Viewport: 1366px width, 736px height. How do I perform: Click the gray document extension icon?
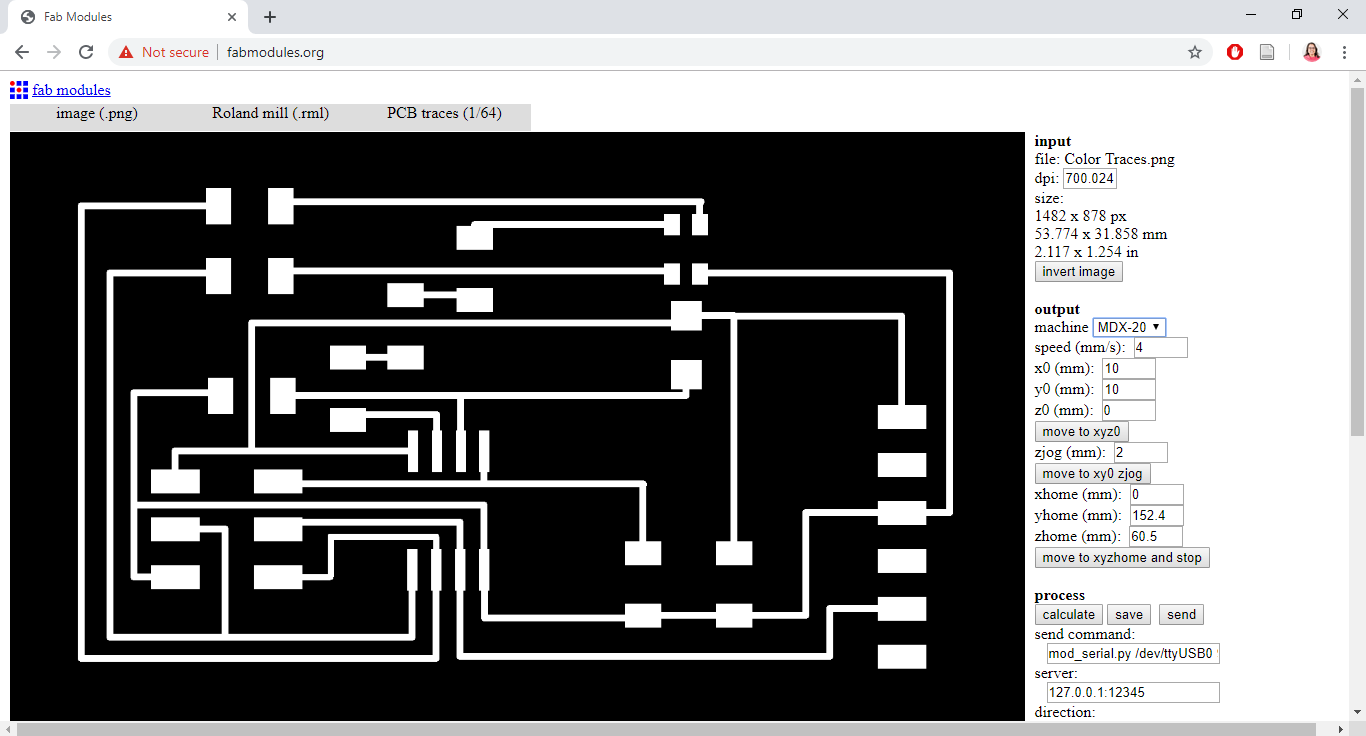tap(1267, 52)
